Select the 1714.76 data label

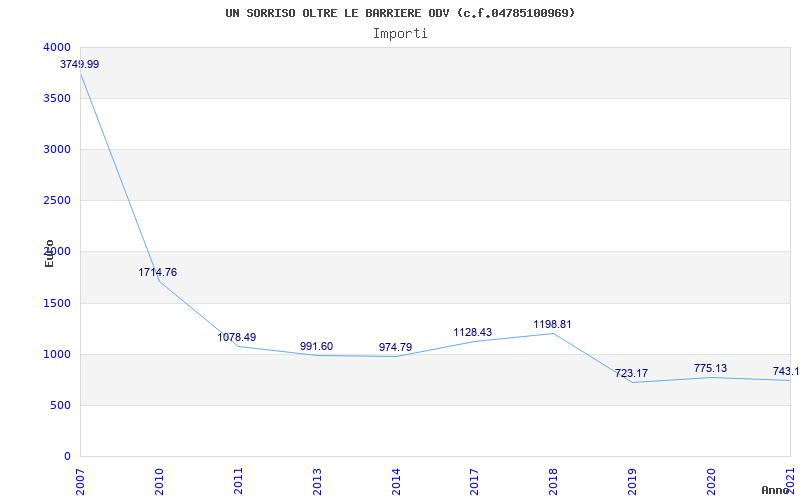point(158,272)
